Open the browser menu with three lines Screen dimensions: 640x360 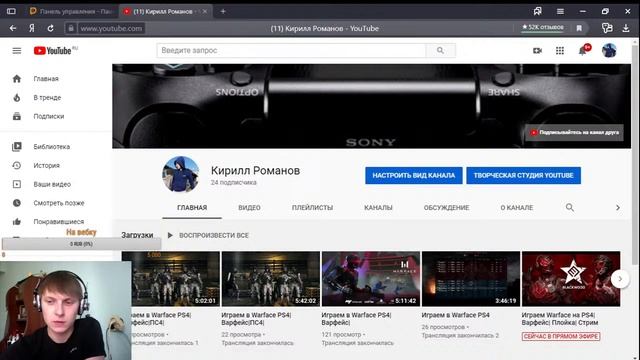560,11
